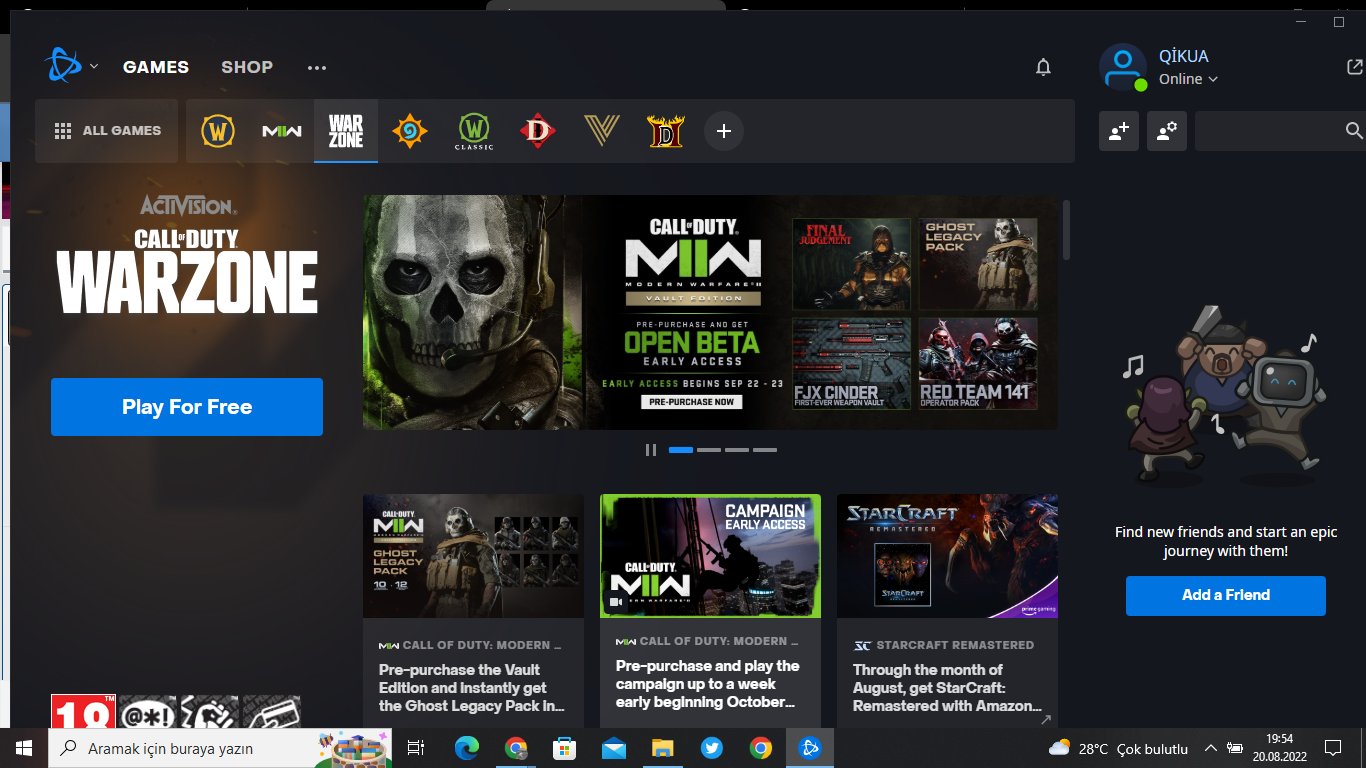Open the notifications bell
This screenshot has width=1366, height=768.
1043,67
